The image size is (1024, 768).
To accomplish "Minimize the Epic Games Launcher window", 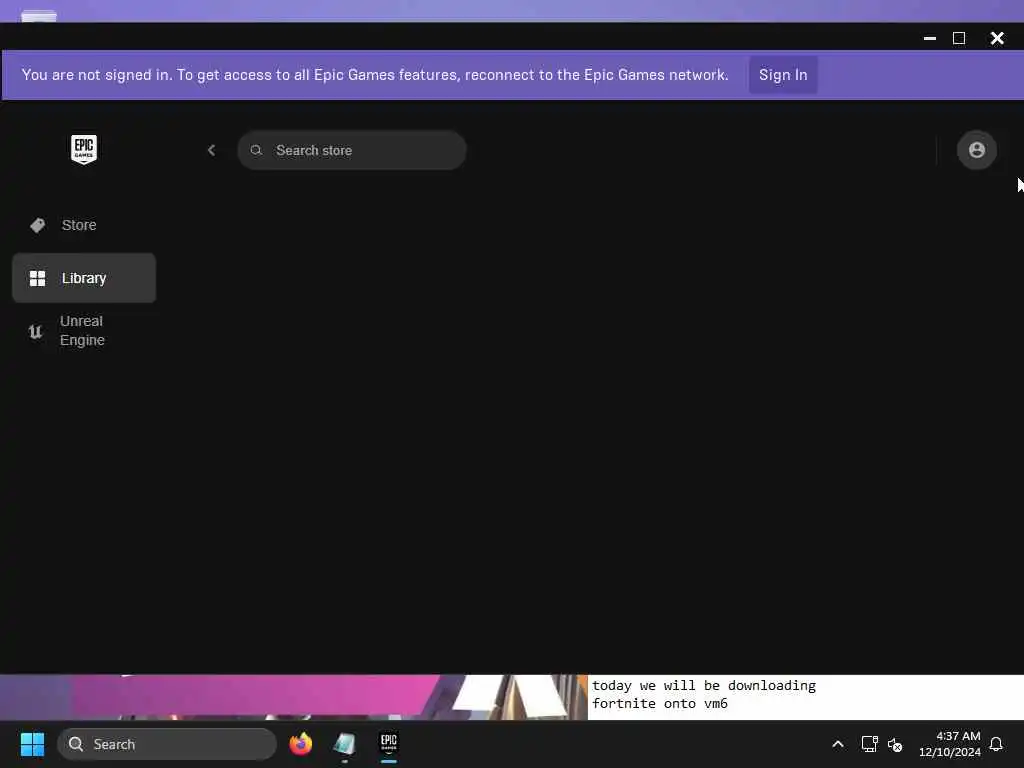I will coord(930,39).
